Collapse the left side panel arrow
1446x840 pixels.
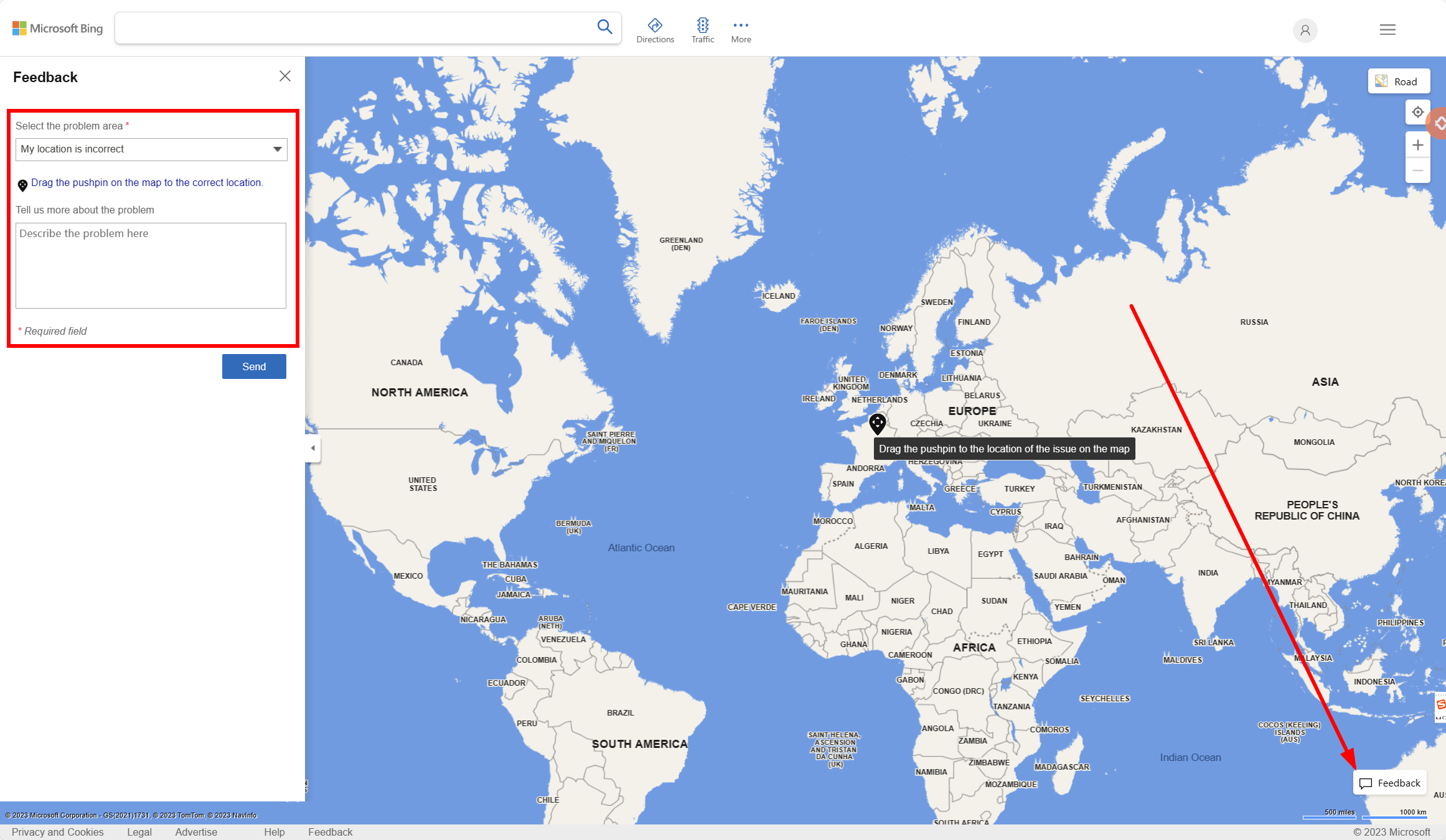(313, 448)
